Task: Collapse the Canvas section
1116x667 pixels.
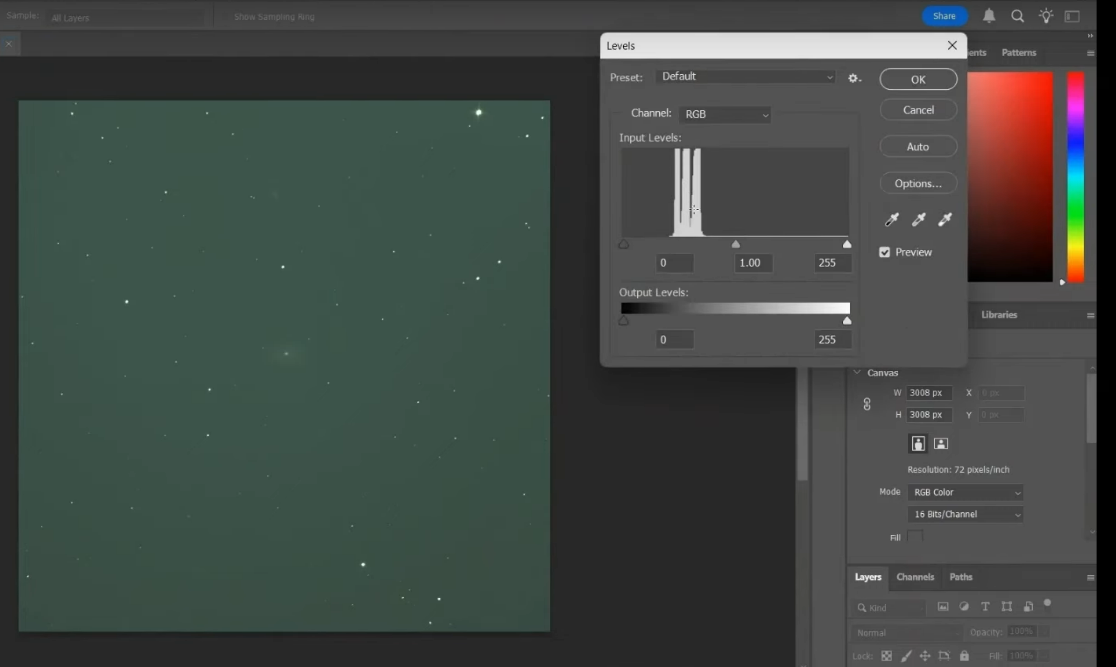Action: (857, 372)
